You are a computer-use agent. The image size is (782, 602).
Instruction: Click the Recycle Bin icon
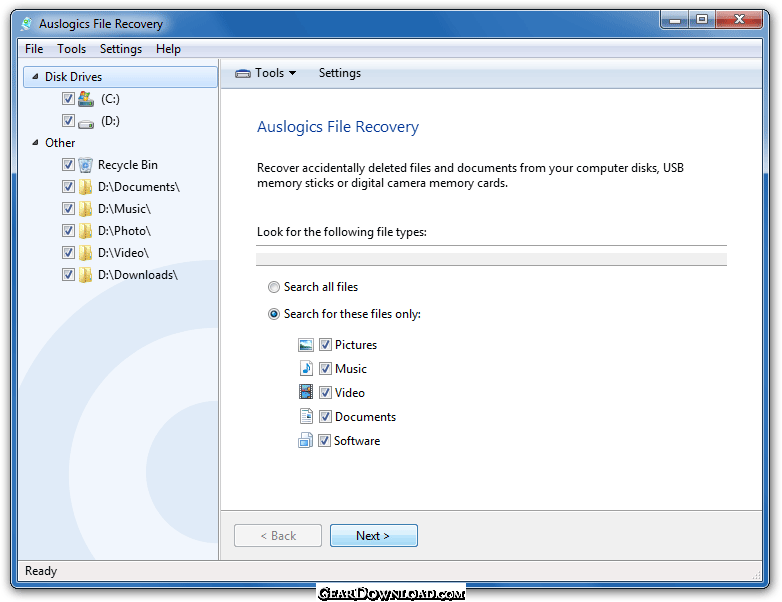[86, 165]
